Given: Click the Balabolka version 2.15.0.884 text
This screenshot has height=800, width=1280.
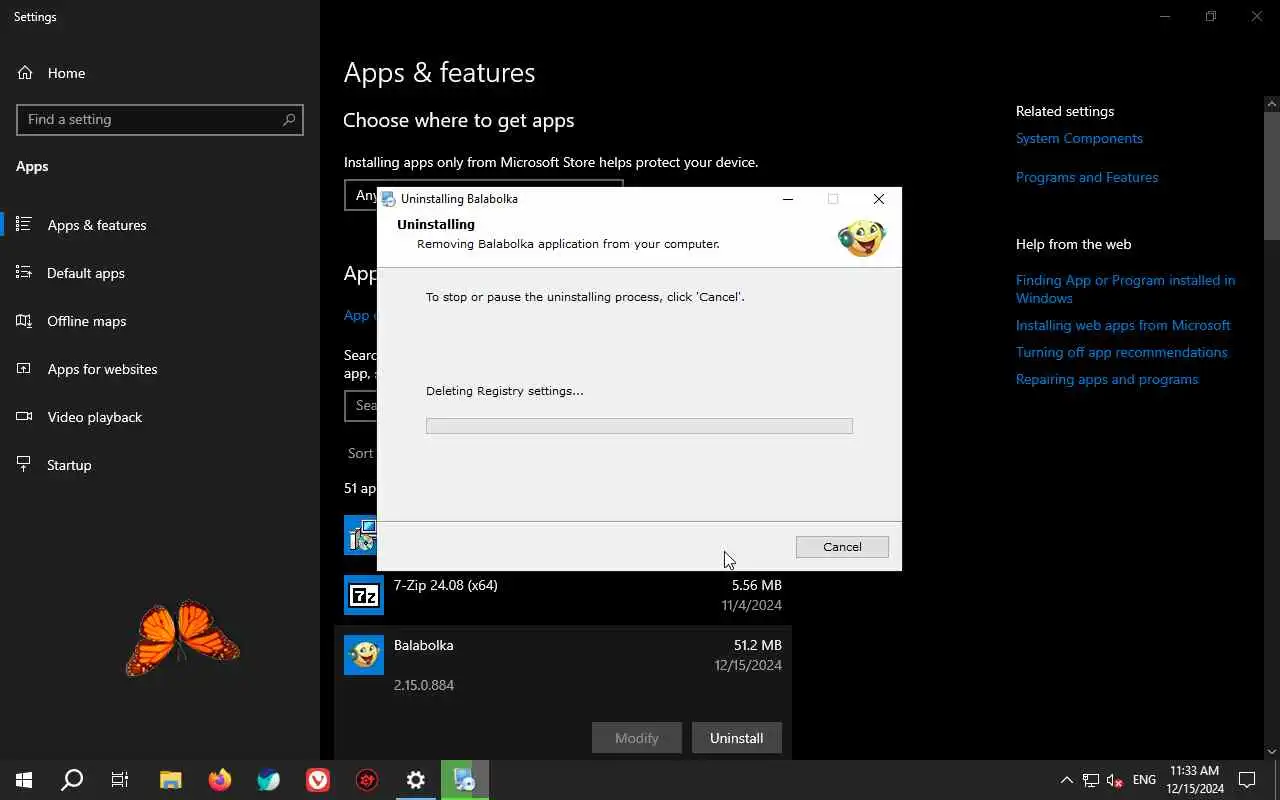Looking at the screenshot, I should click(x=424, y=685).
